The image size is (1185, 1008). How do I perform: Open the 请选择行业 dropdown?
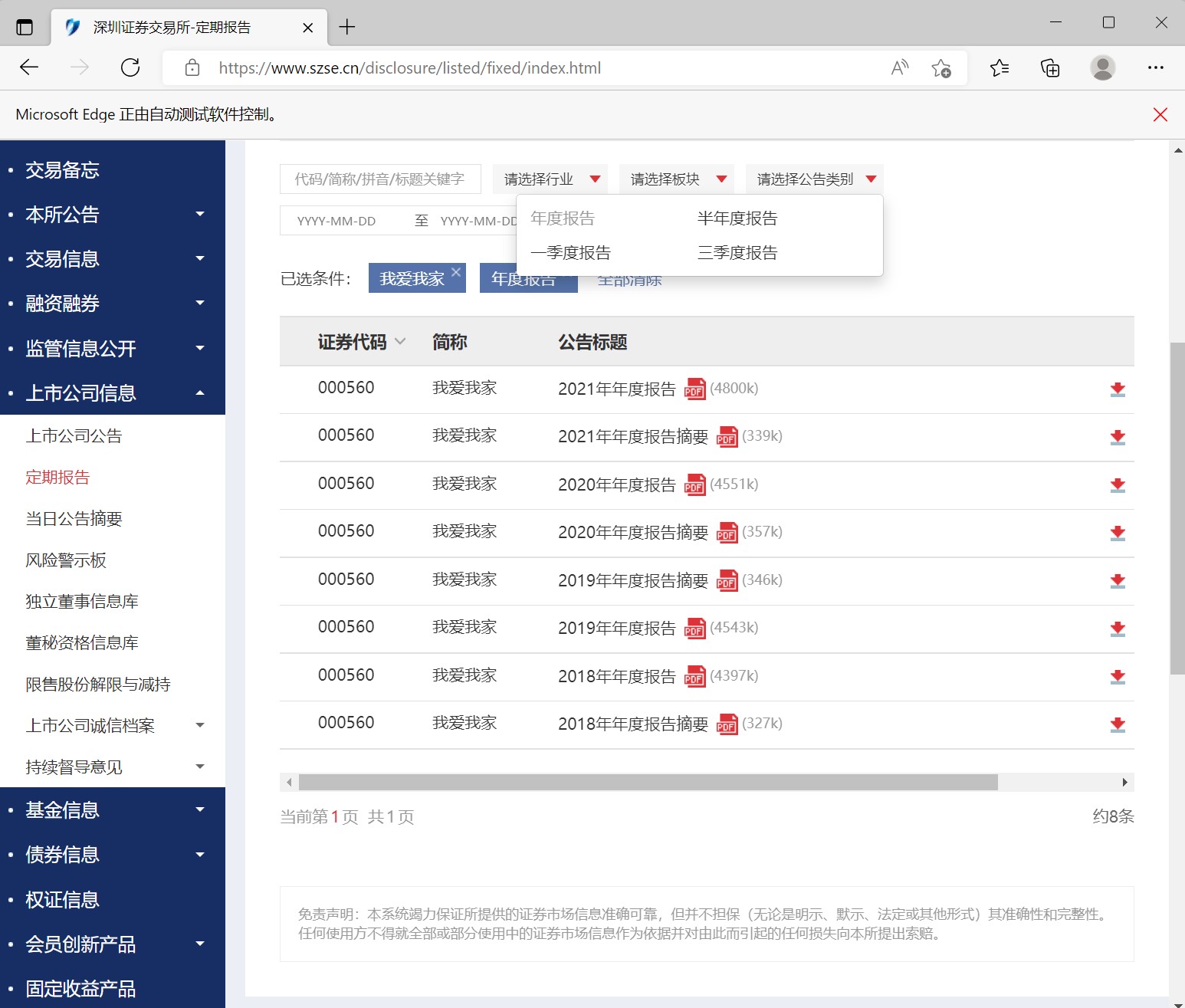[550, 179]
